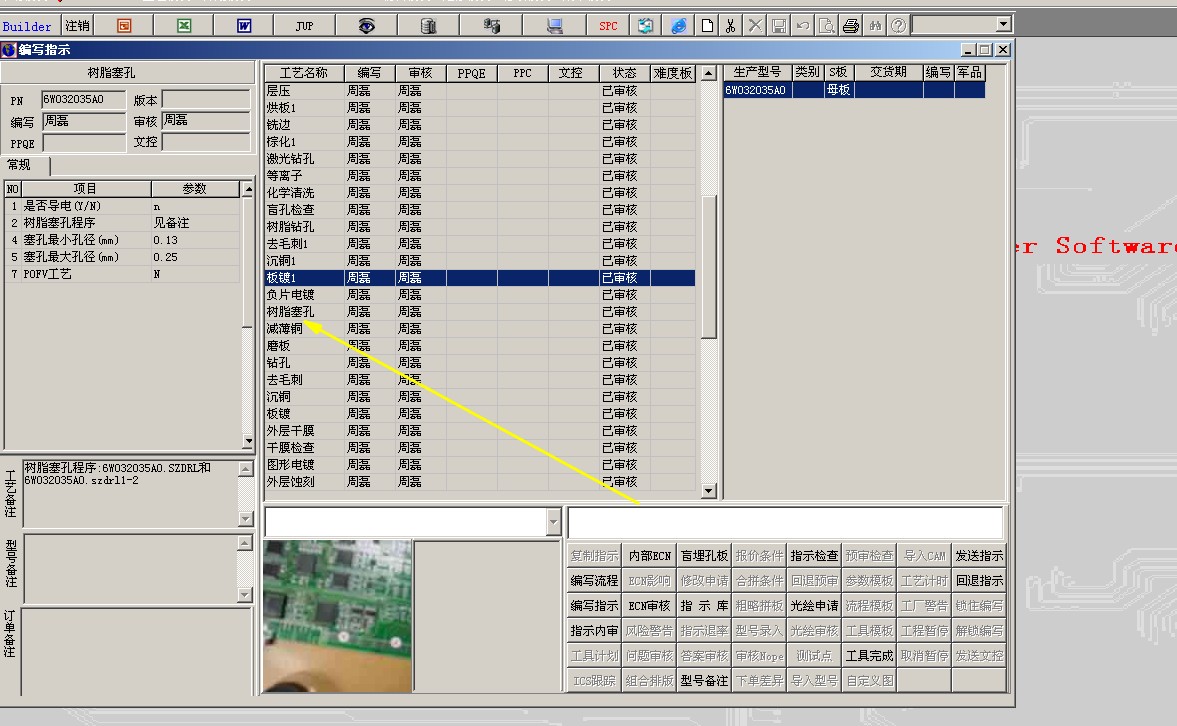Viewport: 1177px width, 726px height.
Task: Click the JUP toolbar button
Action: pos(304,26)
